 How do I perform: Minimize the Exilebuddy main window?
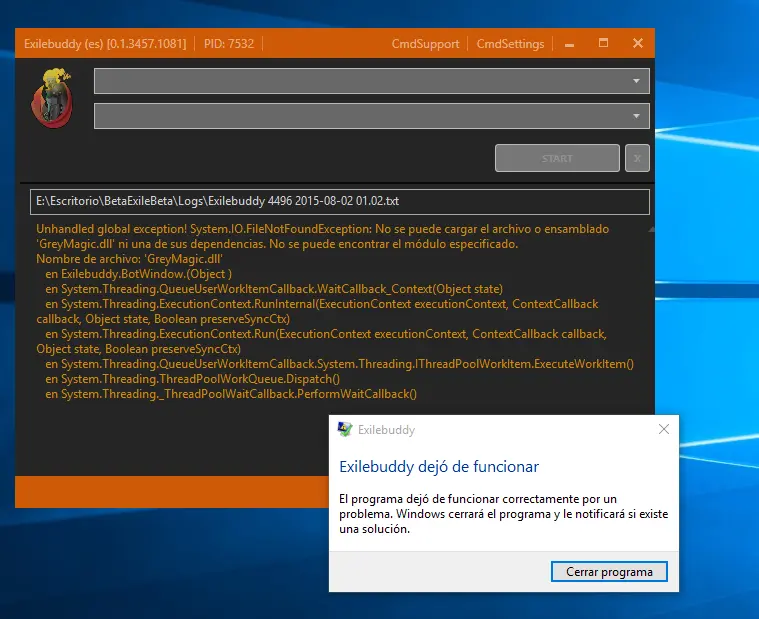569,44
